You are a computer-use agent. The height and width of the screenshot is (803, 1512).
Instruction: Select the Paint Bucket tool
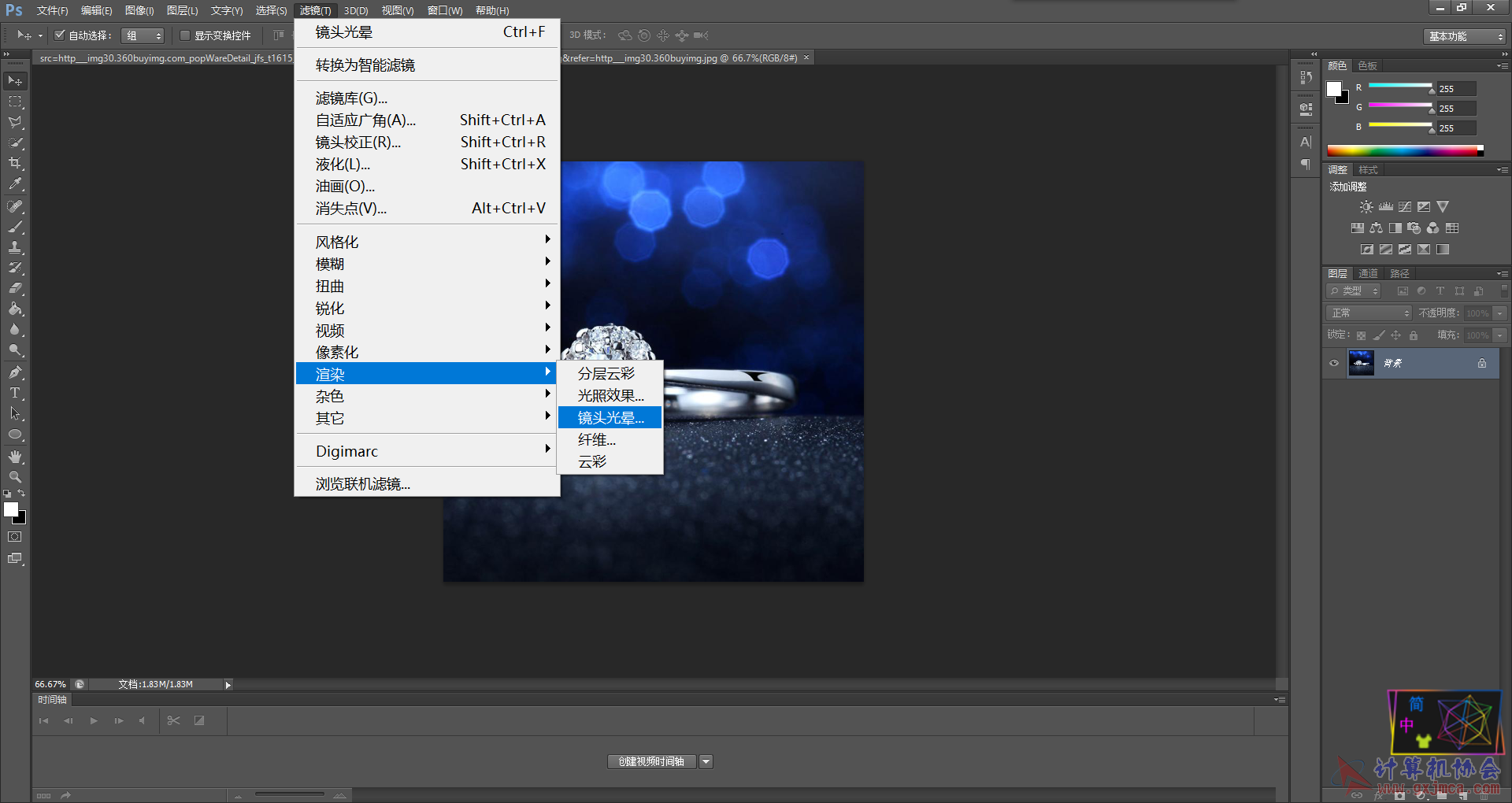tap(15, 309)
